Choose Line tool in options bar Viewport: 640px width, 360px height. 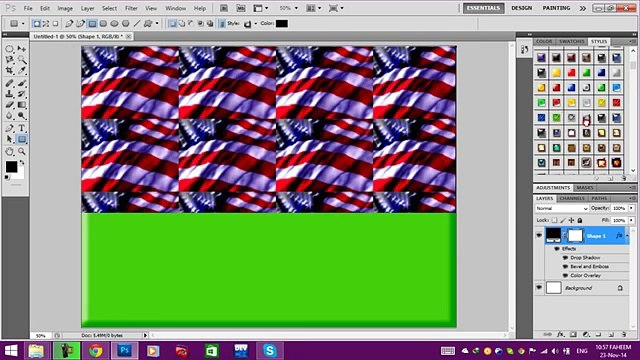coord(137,24)
